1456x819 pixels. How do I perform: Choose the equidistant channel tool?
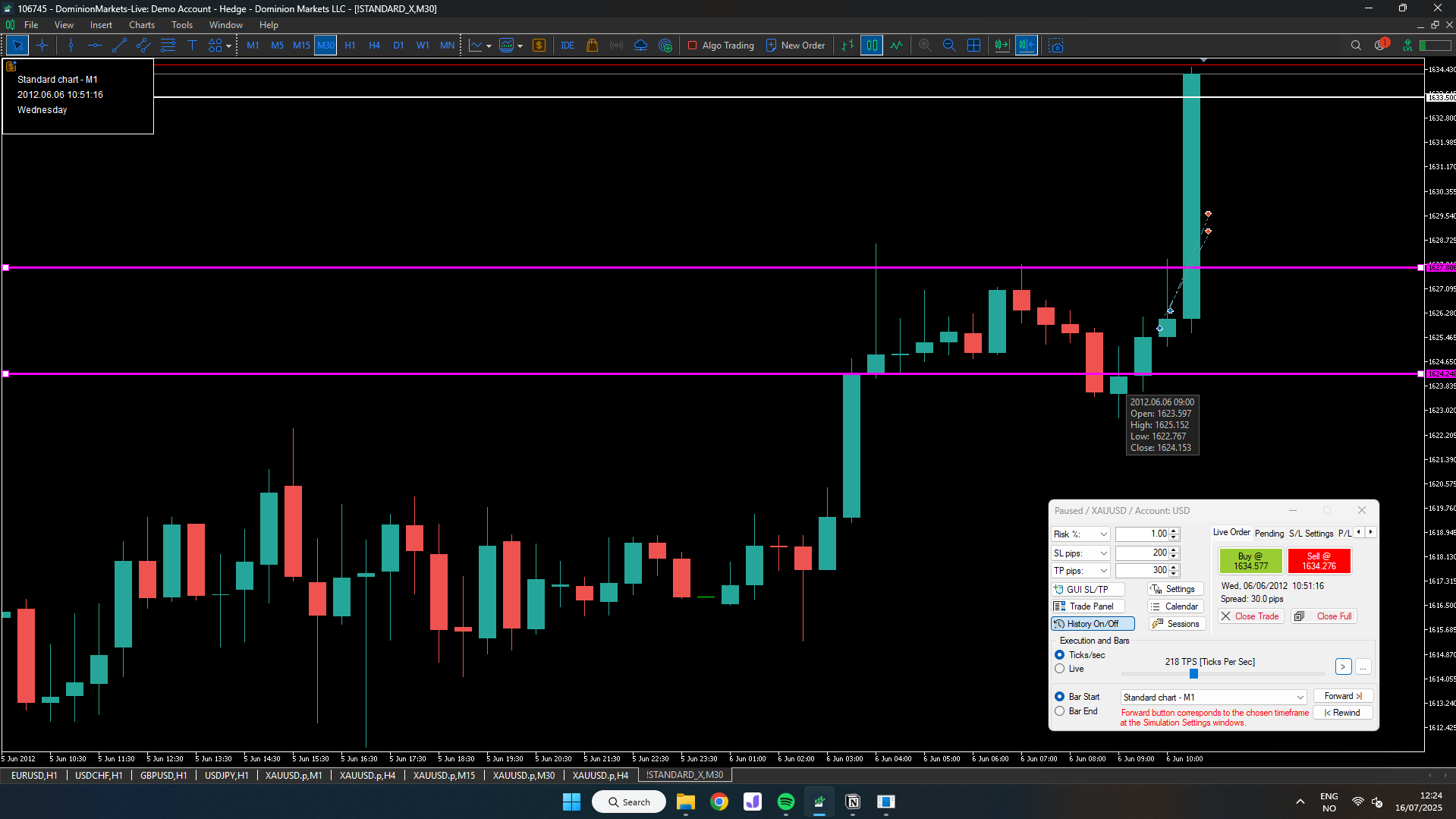pos(143,46)
